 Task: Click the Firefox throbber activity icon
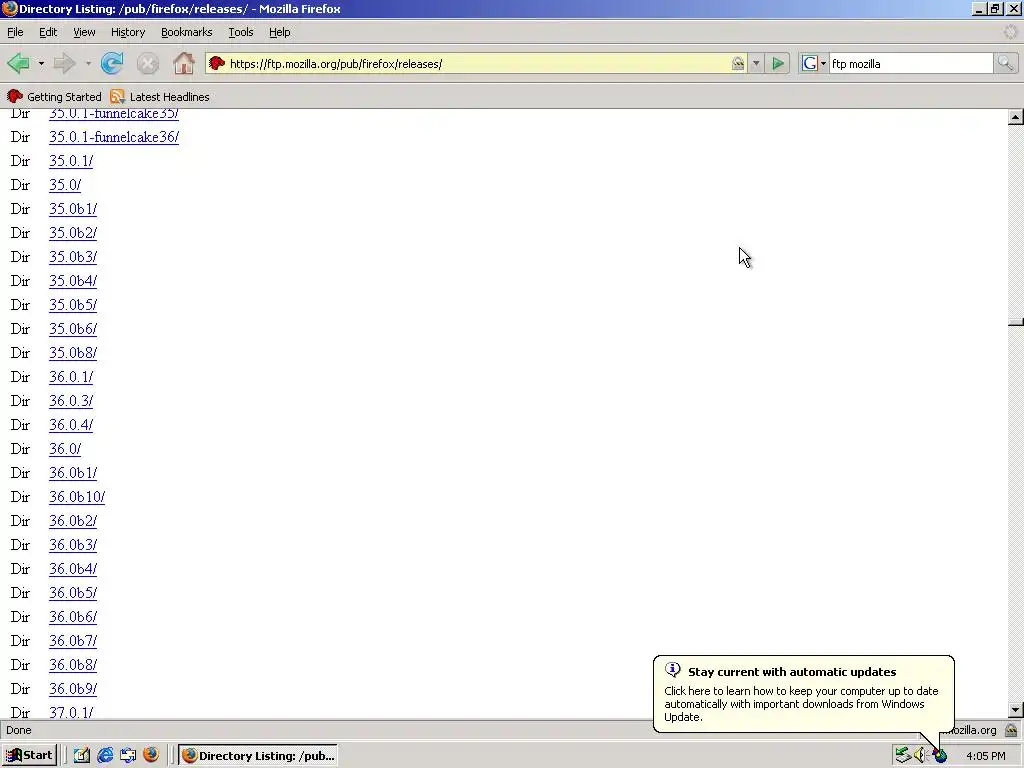1010,32
